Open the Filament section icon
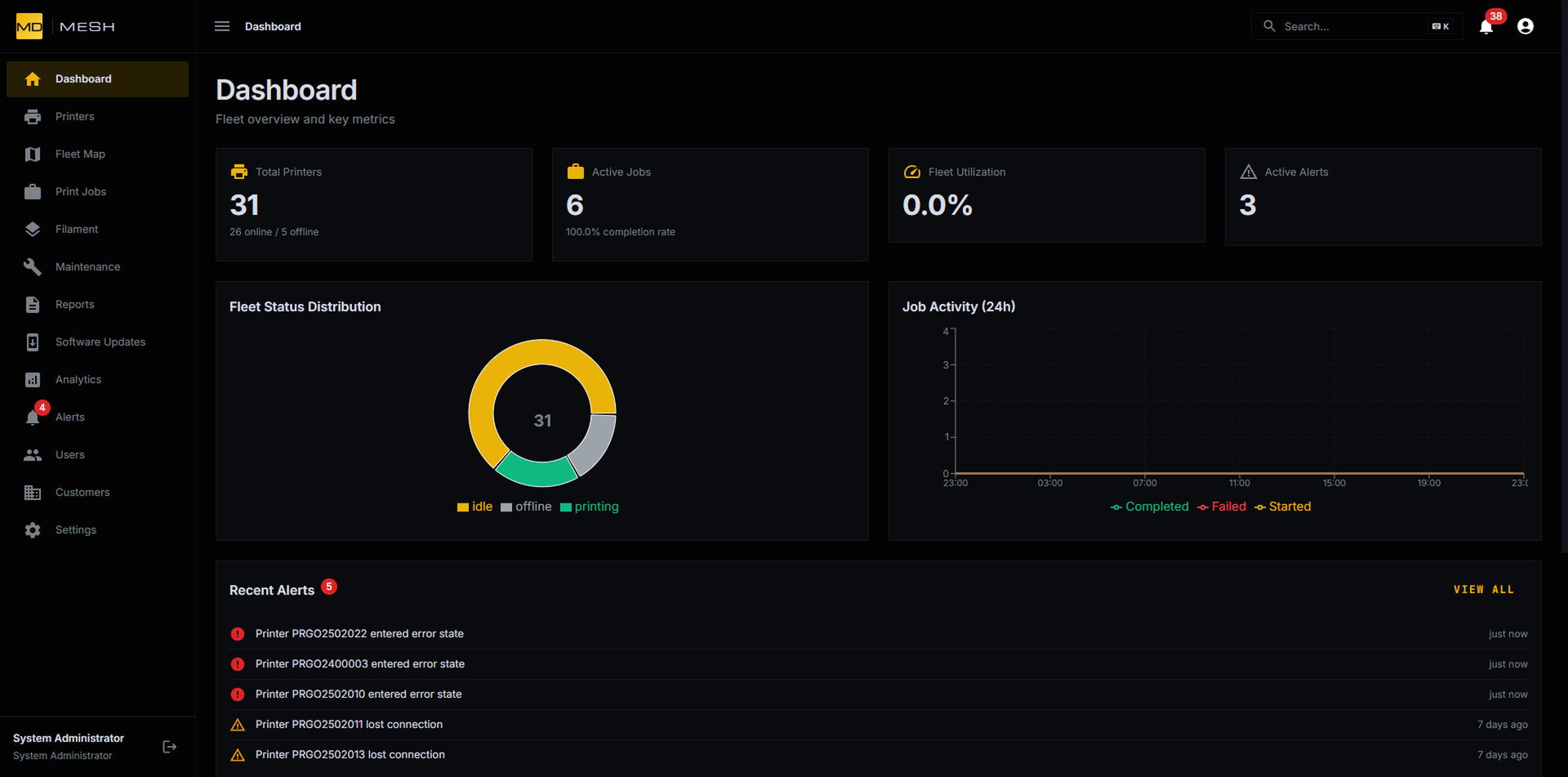The height and width of the screenshot is (777, 1568). pos(33,229)
